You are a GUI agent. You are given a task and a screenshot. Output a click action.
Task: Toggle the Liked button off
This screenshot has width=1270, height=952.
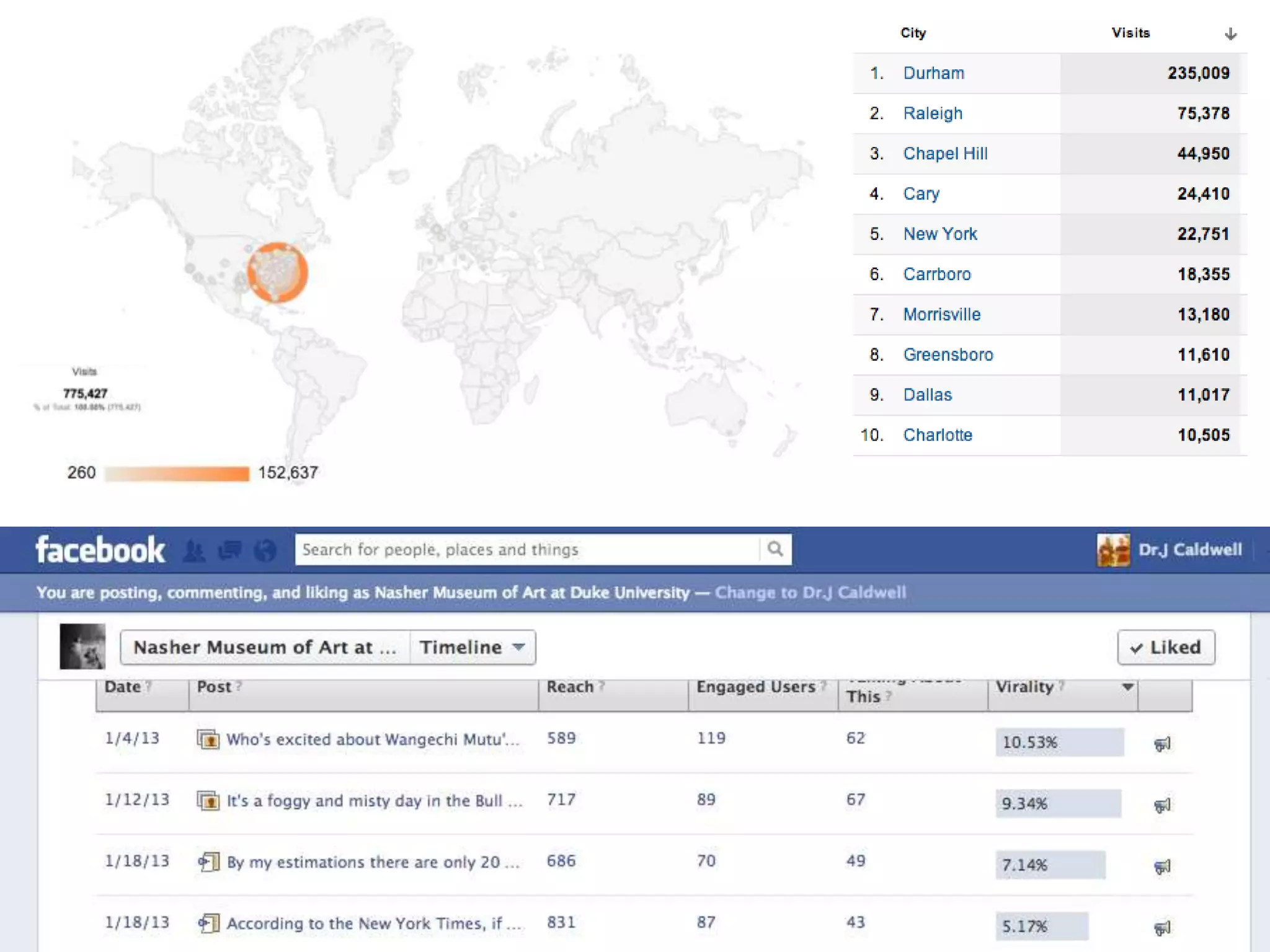click(1166, 647)
